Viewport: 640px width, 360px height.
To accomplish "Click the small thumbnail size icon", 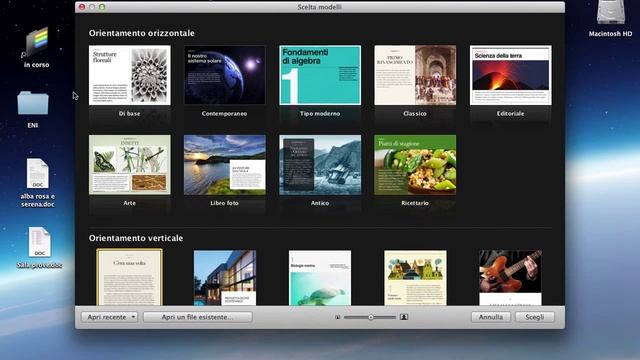I will [x=338, y=317].
